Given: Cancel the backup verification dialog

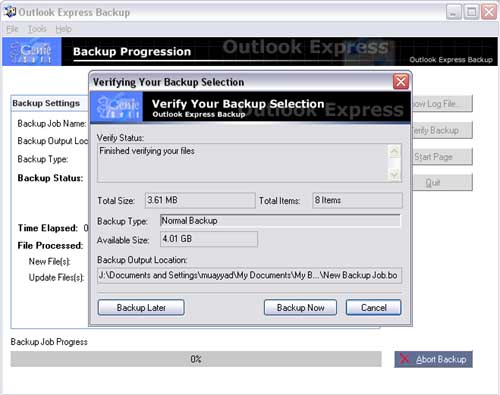Looking at the screenshot, I should click(x=373, y=307).
